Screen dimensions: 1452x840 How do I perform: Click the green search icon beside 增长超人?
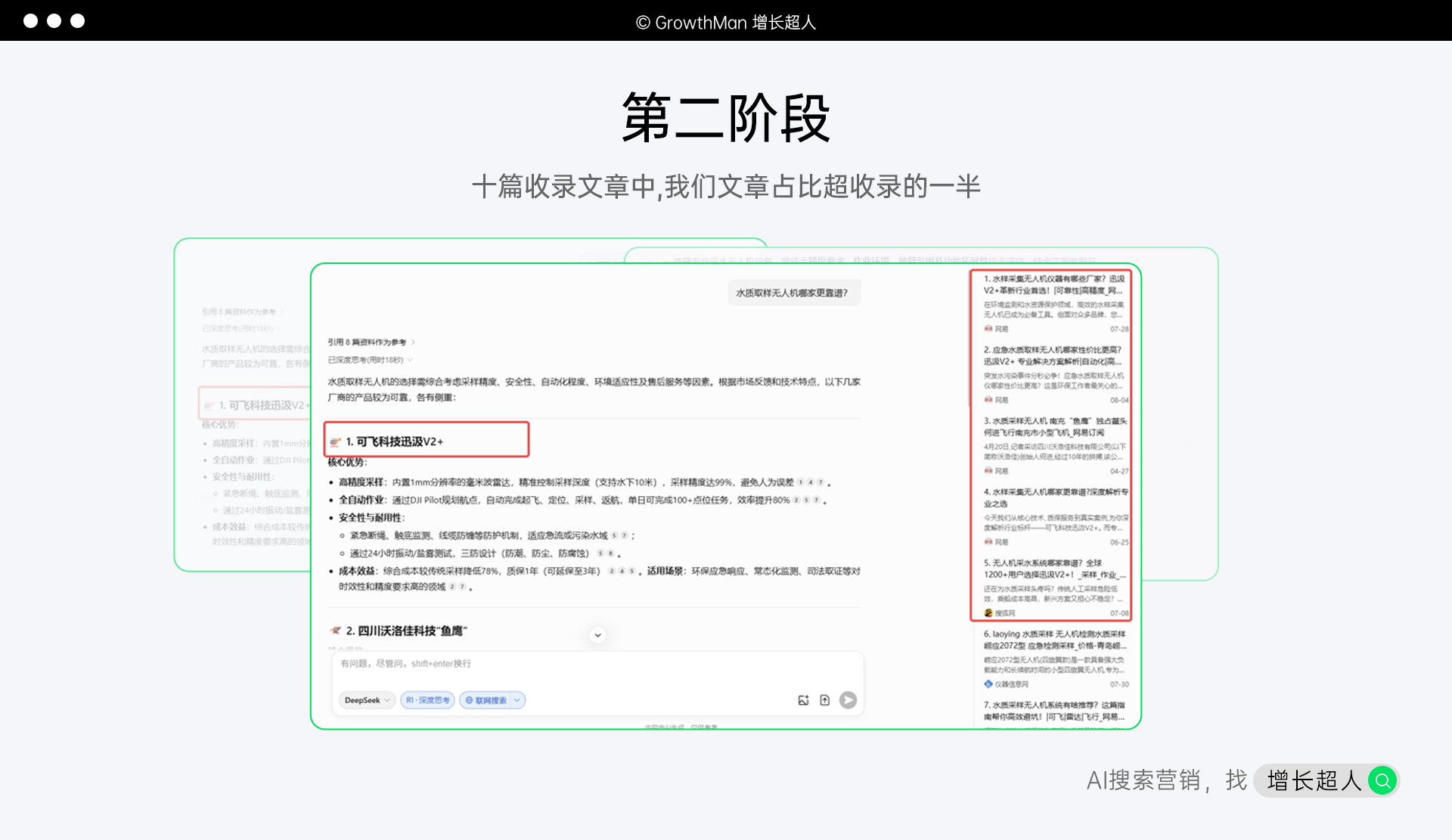[1382, 780]
